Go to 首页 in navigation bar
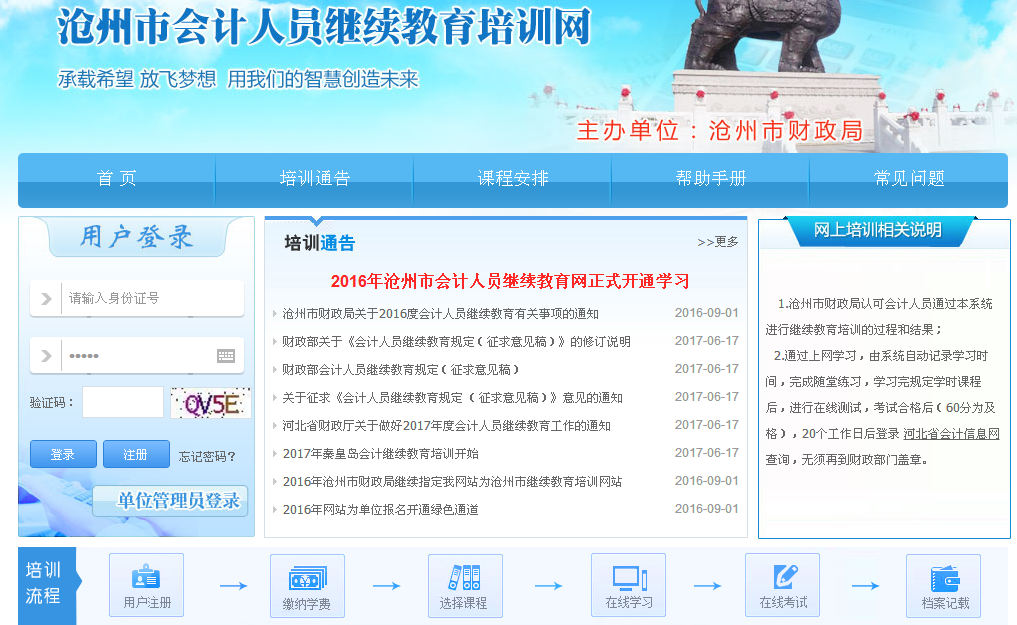Screen dimensions: 1017x625 116,179
